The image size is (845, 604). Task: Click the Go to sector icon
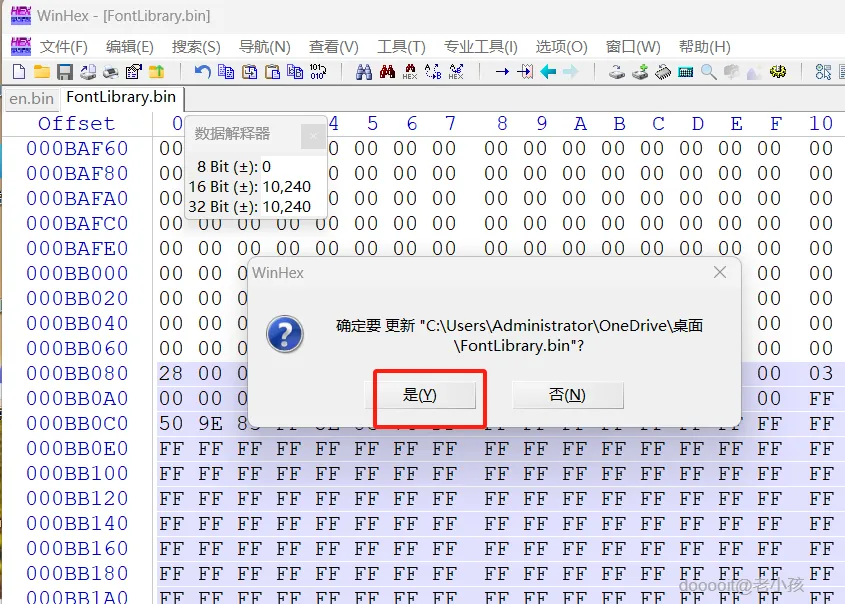point(525,71)
